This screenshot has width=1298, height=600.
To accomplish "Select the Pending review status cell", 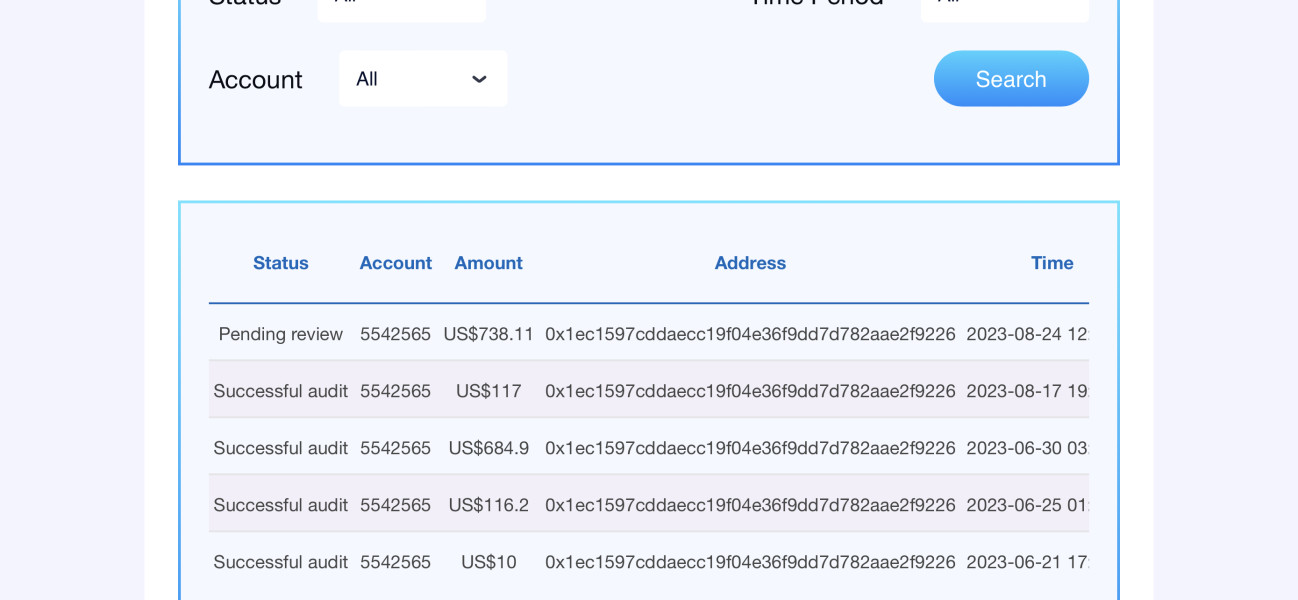I will point(280,334).
